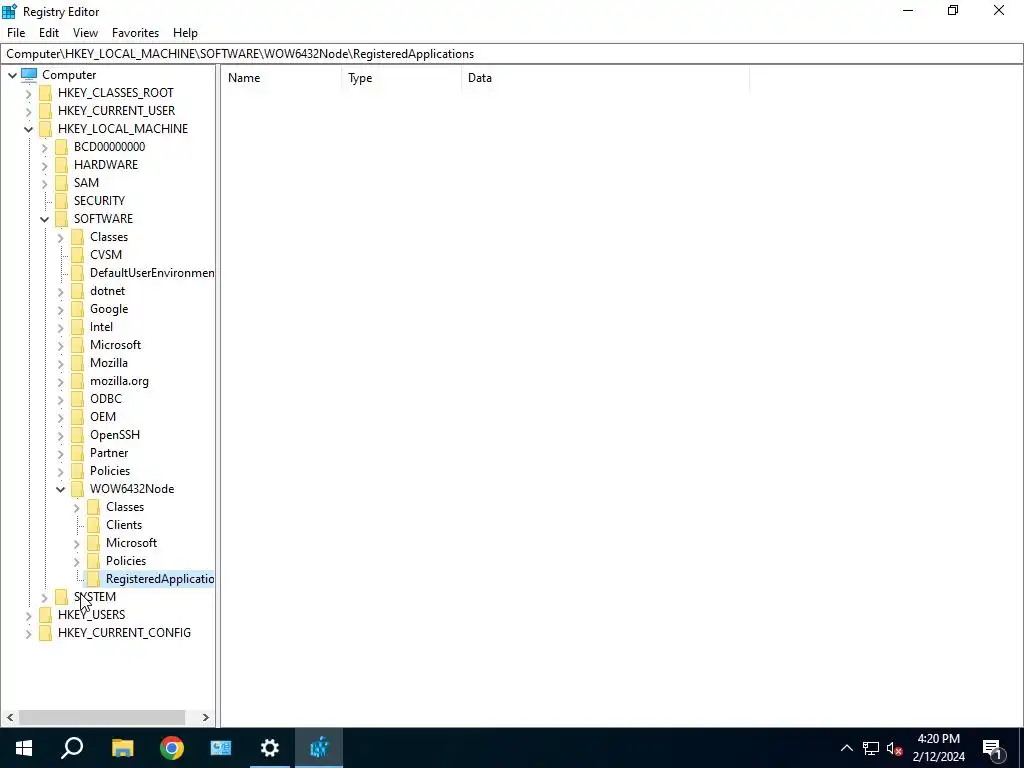Expand the SAM key
Viewport: 1024px width, 768px height.
[44, 184]
